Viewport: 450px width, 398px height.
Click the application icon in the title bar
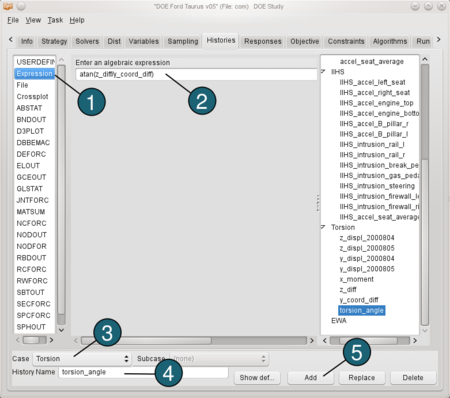tap(8, 6)
